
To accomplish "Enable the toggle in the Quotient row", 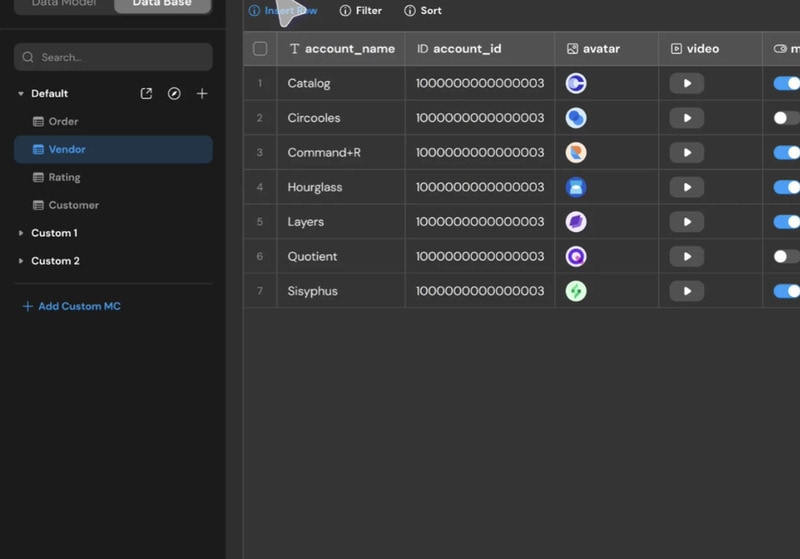I will point(787,257).
